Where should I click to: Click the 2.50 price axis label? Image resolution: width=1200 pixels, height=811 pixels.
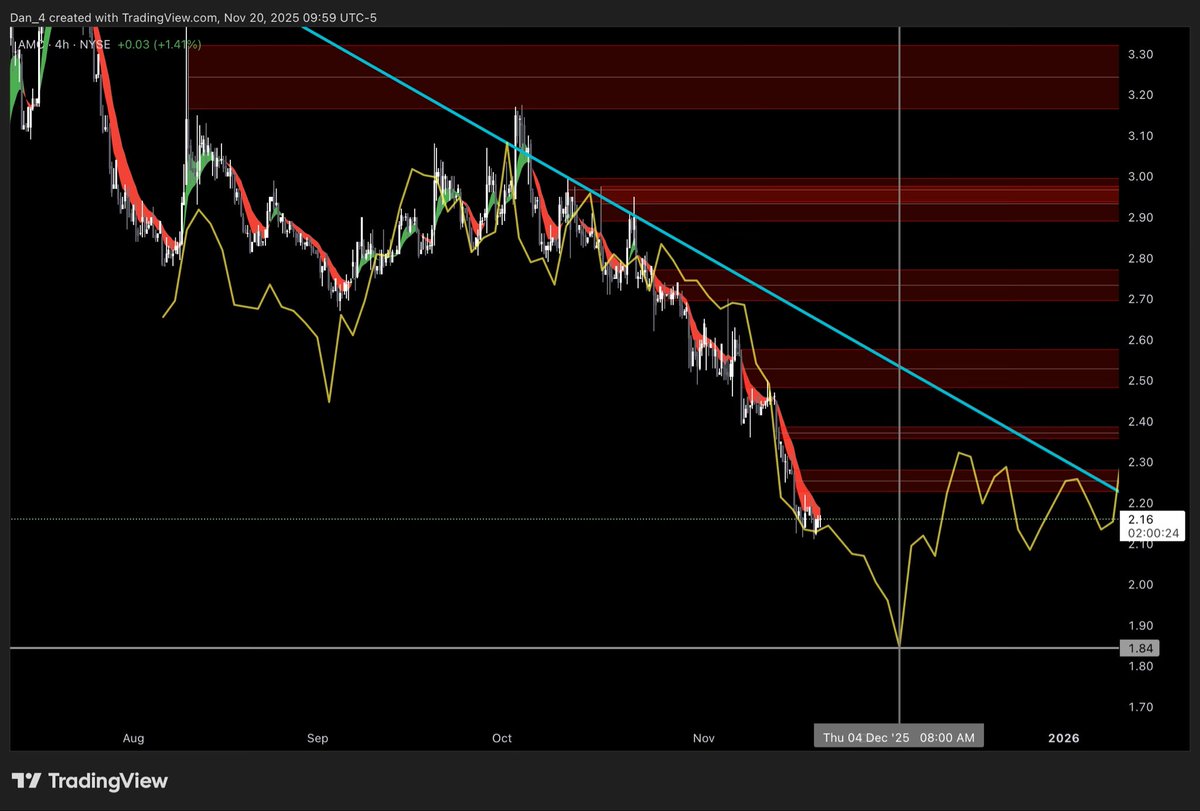pyautogui.click(x=1140, y=381)
